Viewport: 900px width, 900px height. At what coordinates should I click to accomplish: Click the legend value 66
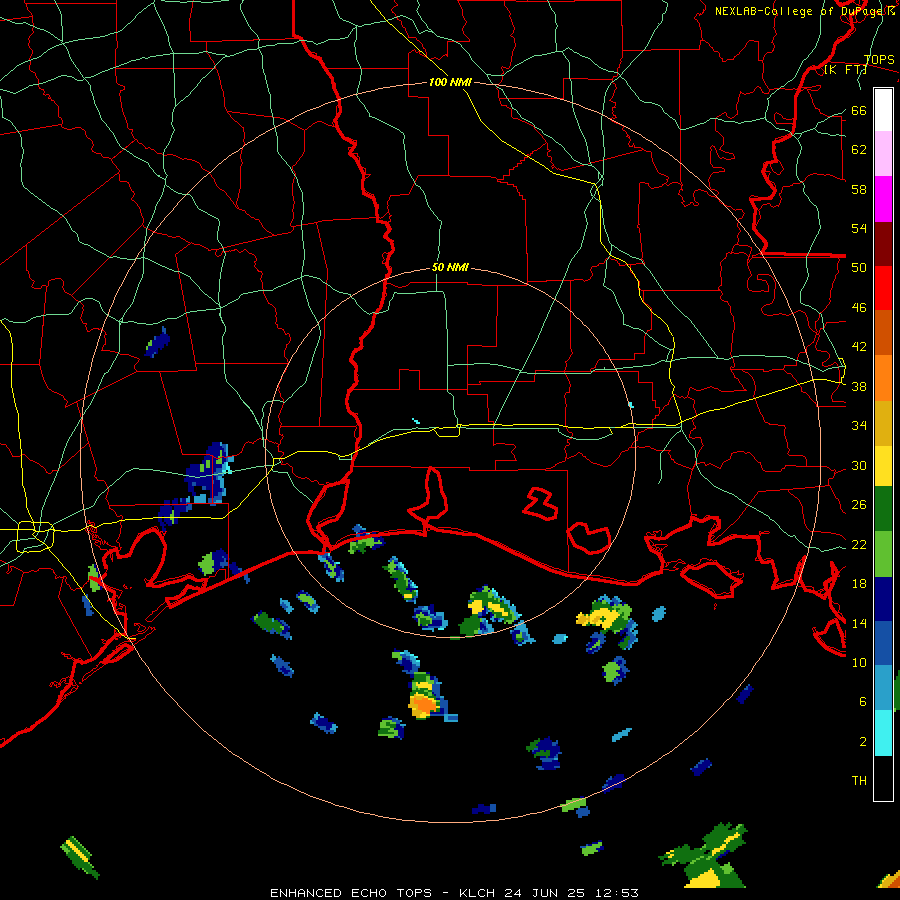[859, 110]
